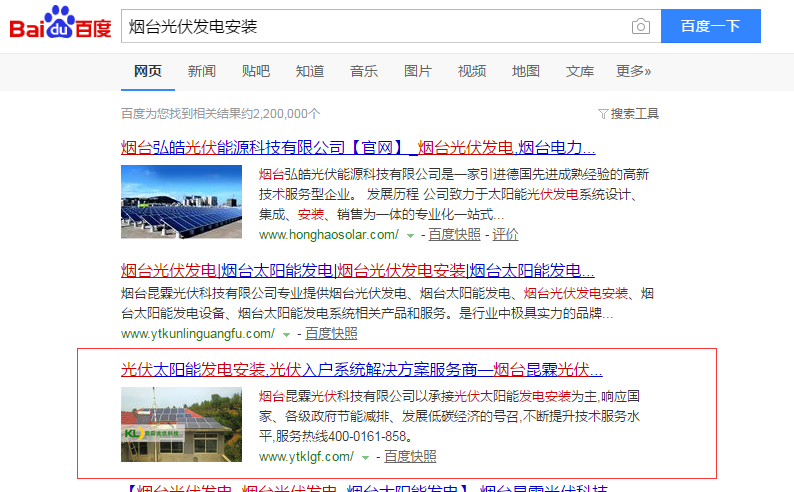
Task: Open the 搜索工具 filter icon
Action: point(602,114)
